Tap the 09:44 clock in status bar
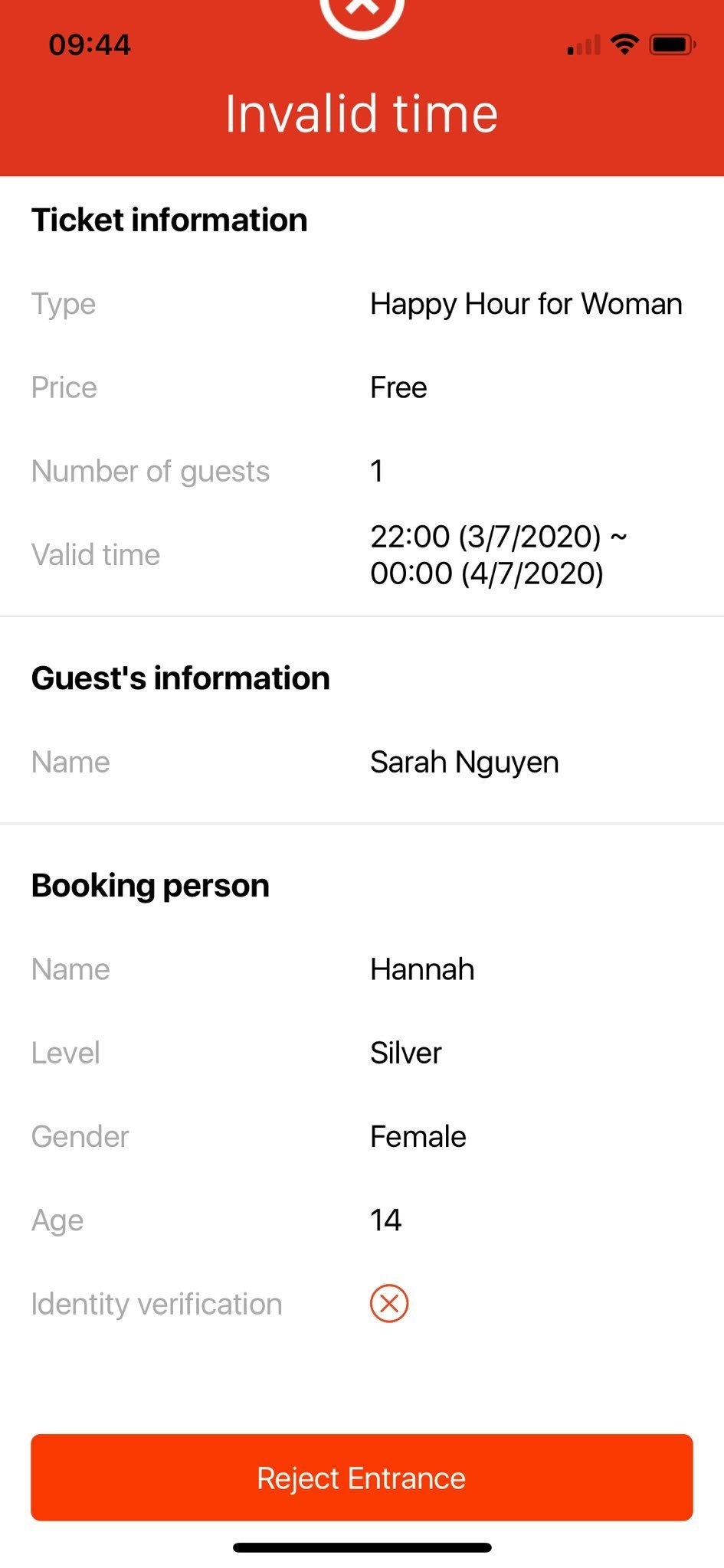 tap(90, 45)
